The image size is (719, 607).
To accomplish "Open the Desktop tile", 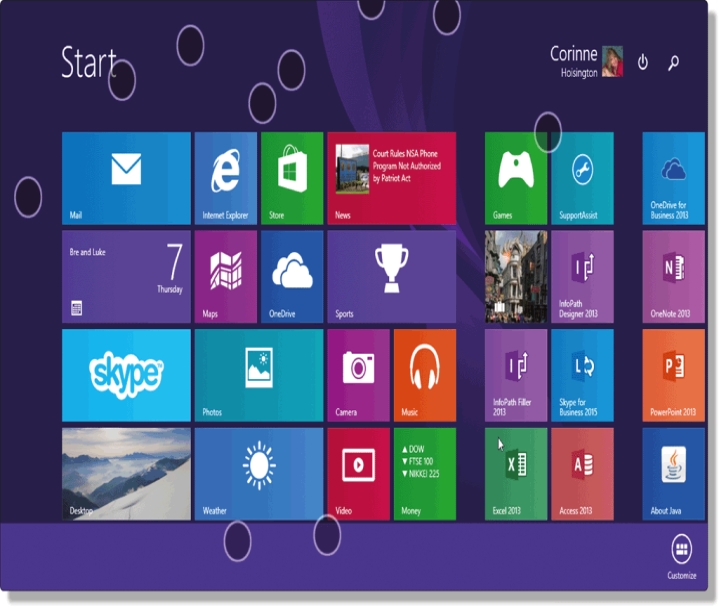I will click(x=126, y=474).
